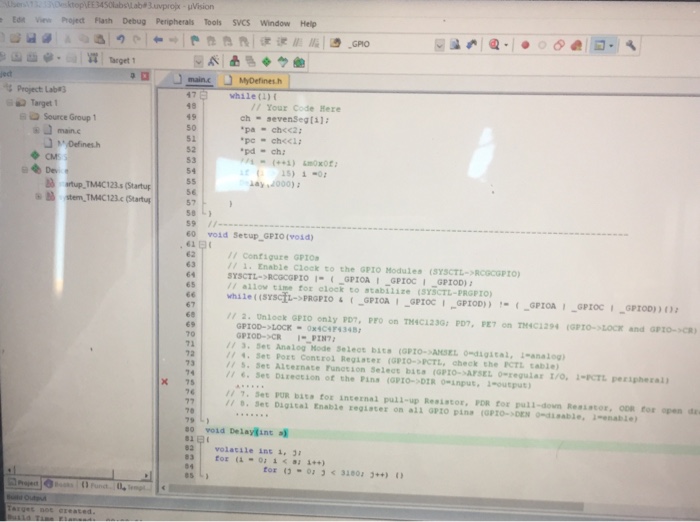Navigate forwards with the right arrow icon
The height and width of the screenshot is (522, 700).
pos(174,40)
